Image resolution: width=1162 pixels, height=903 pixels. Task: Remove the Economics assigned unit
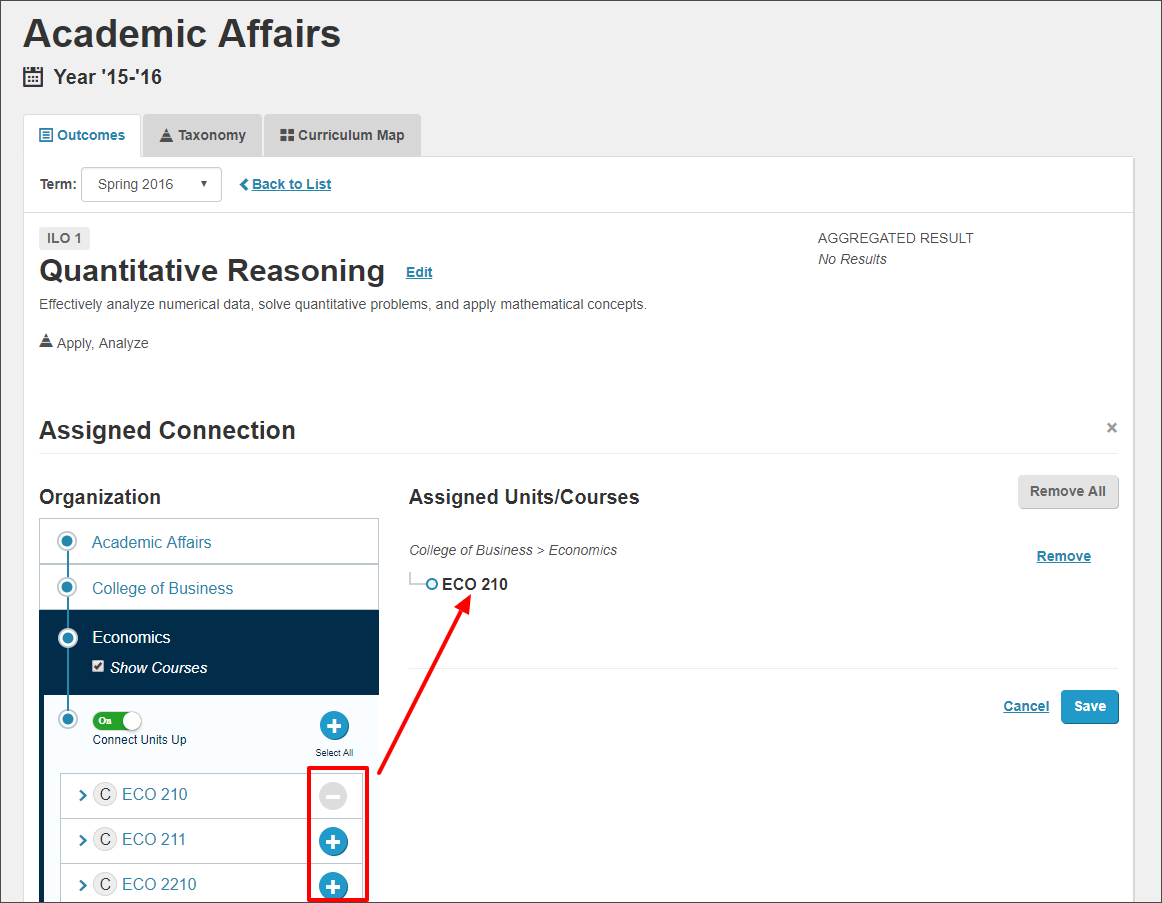pyautogui.click(x=1063, y=556)
